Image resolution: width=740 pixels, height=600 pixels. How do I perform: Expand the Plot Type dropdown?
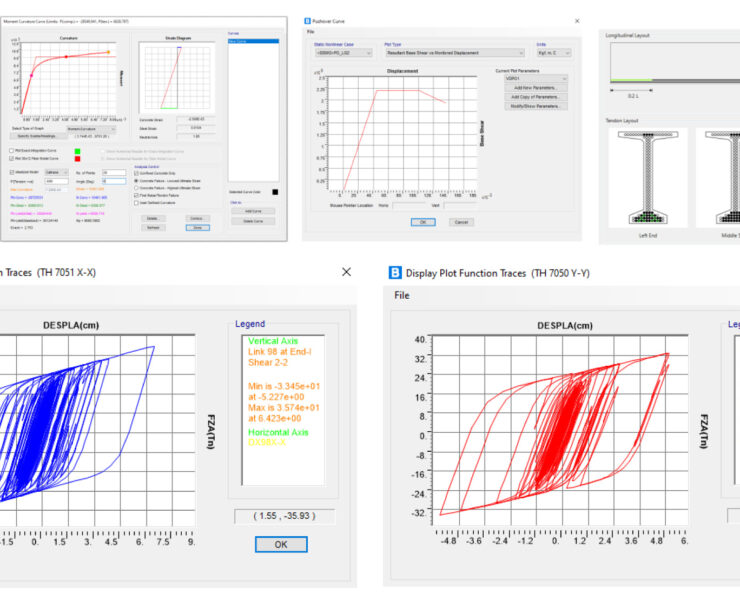(455, 53)
